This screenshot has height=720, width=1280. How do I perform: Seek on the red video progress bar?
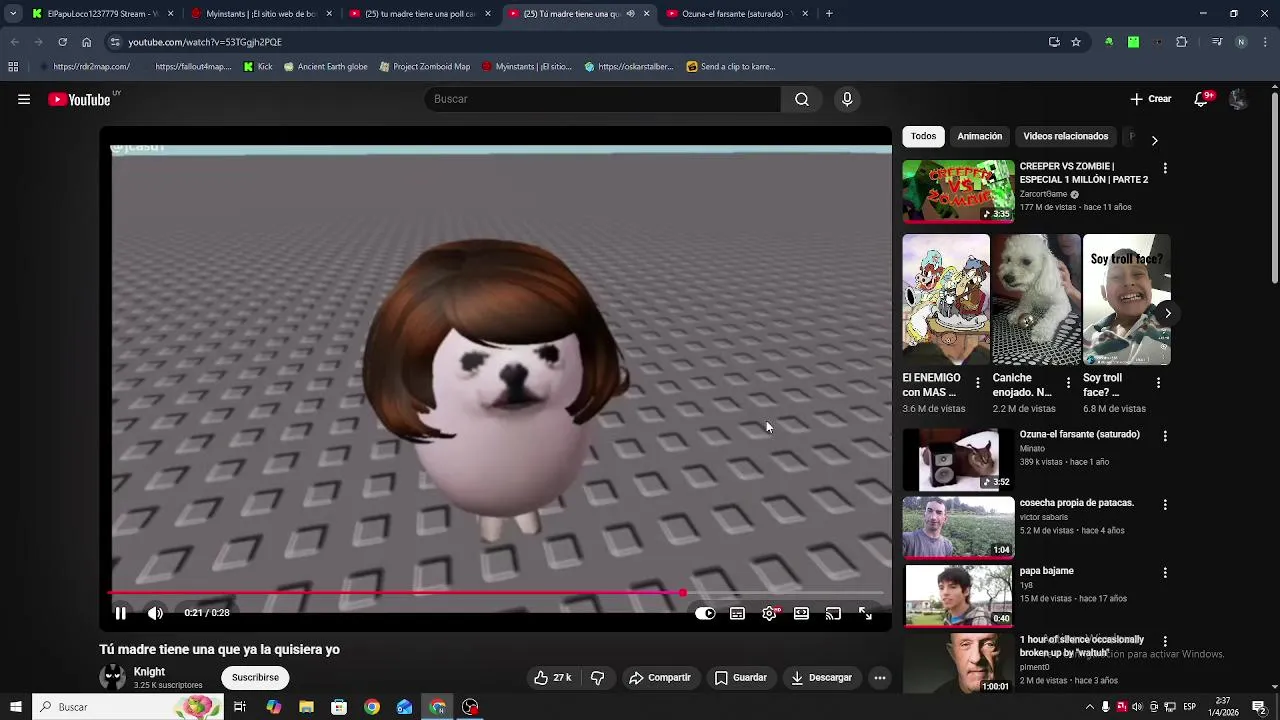497,593
